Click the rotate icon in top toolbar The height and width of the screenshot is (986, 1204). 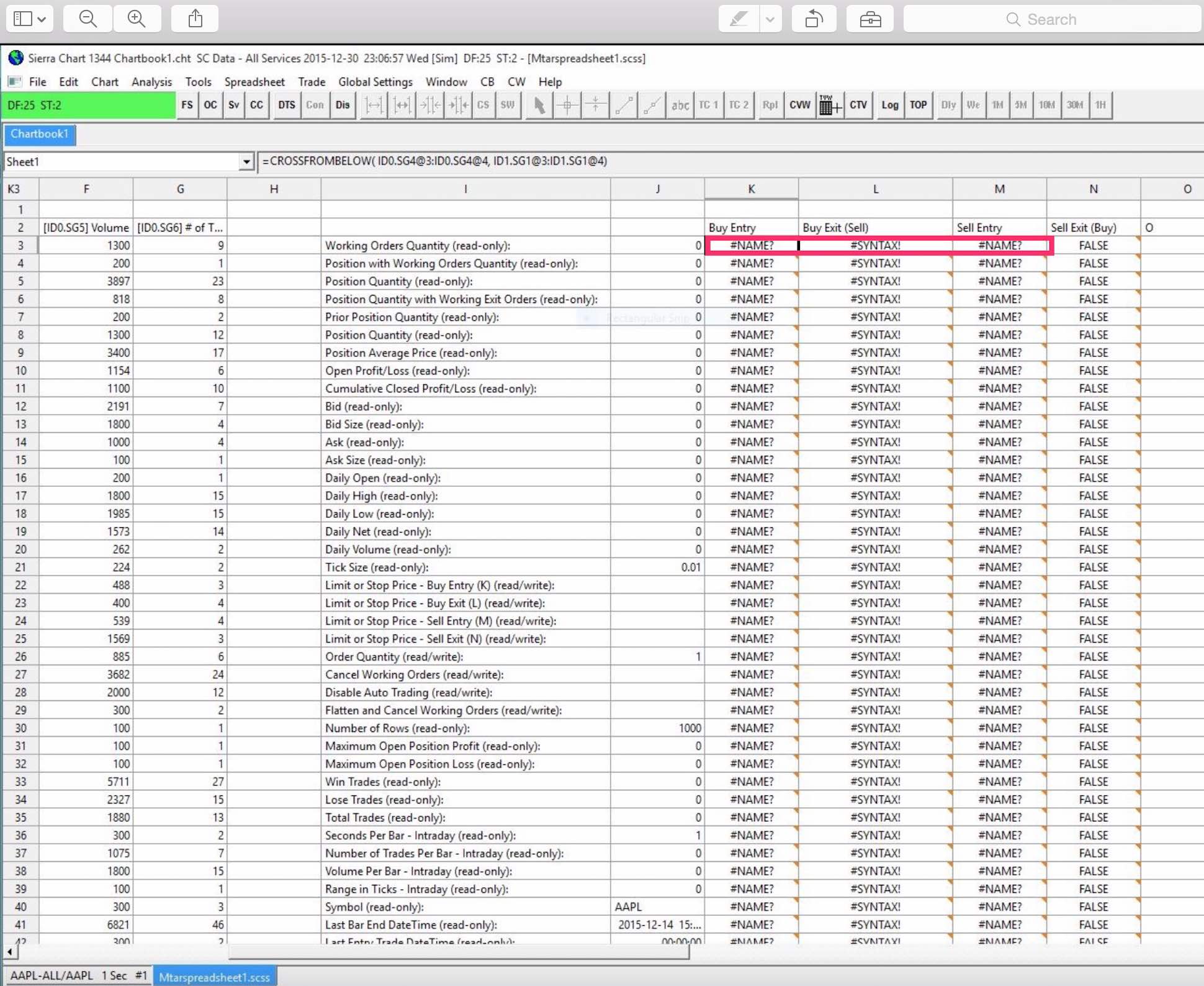[814, 19]
